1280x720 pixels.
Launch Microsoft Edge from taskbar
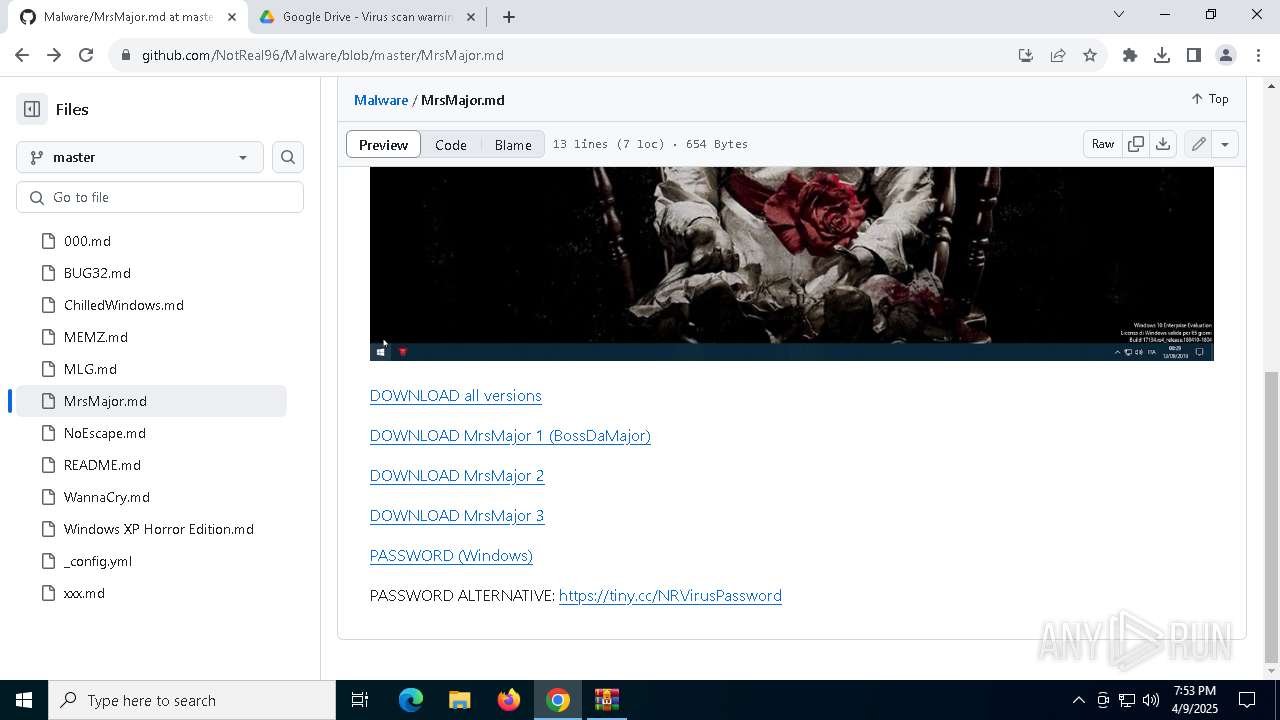click(x=411, y=700)
